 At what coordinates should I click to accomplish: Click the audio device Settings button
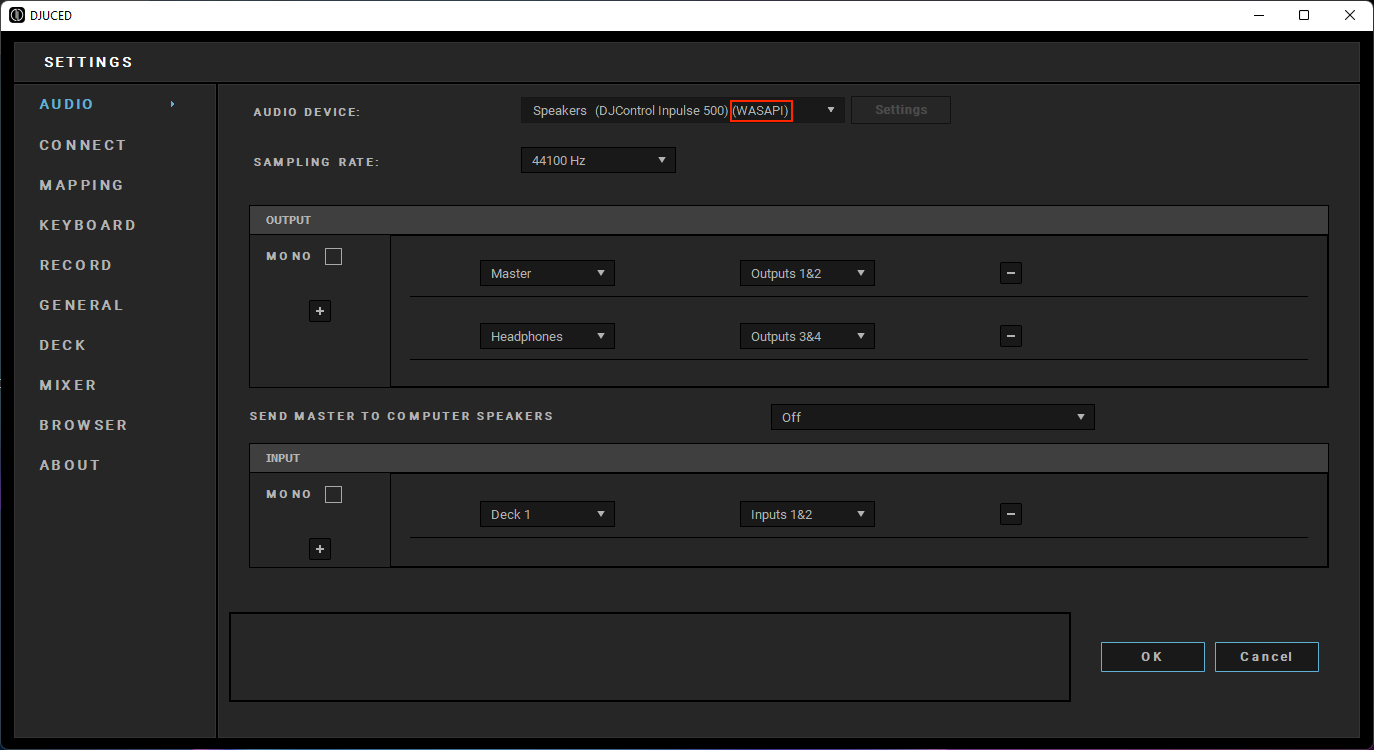point(900,110)
